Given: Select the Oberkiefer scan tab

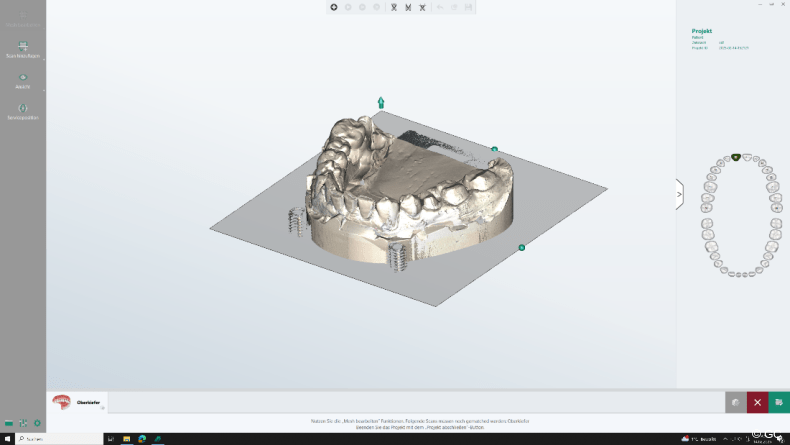Looking at the screenshot, I should 78,402.
